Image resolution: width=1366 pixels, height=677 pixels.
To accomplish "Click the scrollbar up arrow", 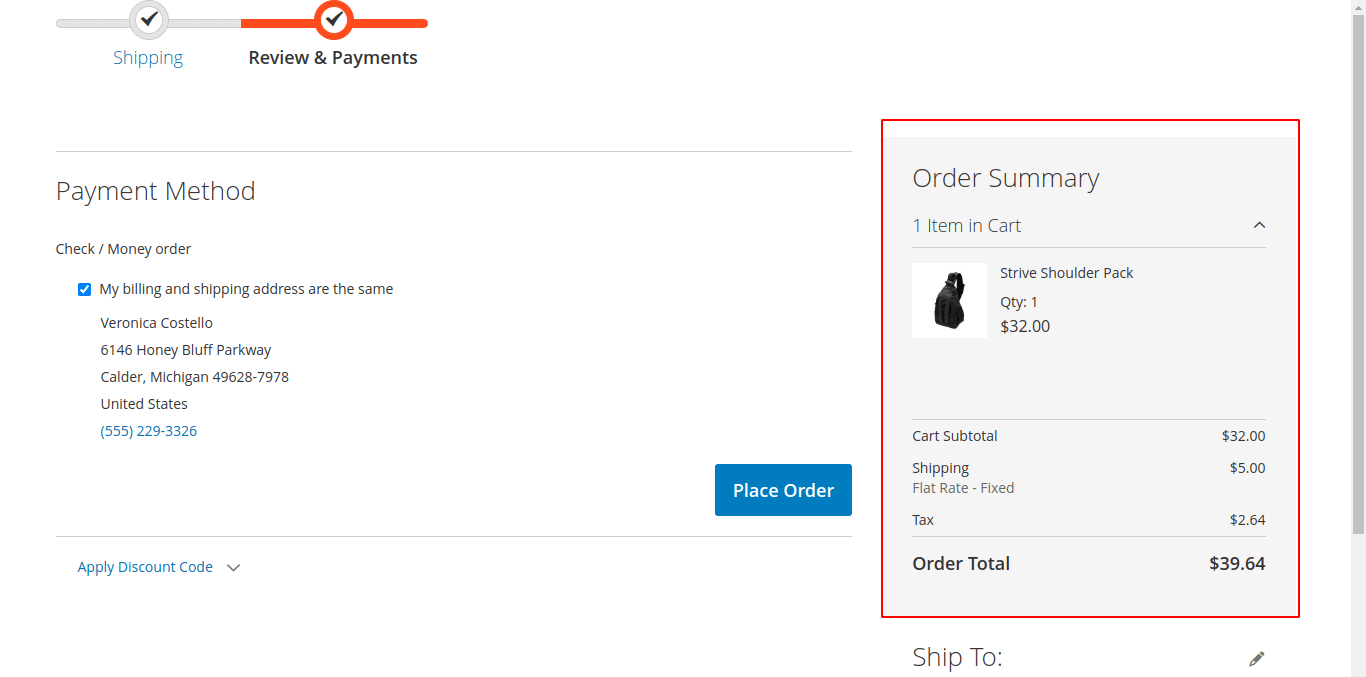I will point(1358,6).
